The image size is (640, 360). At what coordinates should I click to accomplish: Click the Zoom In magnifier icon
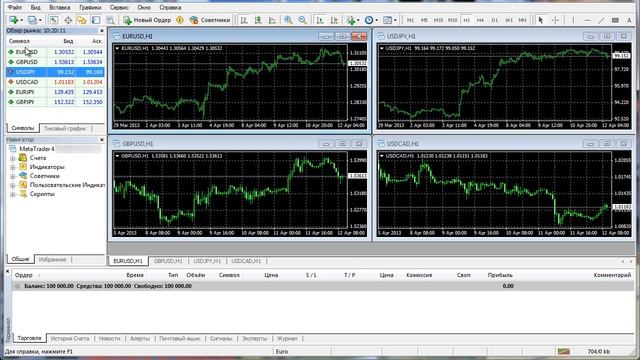(288, 20)
